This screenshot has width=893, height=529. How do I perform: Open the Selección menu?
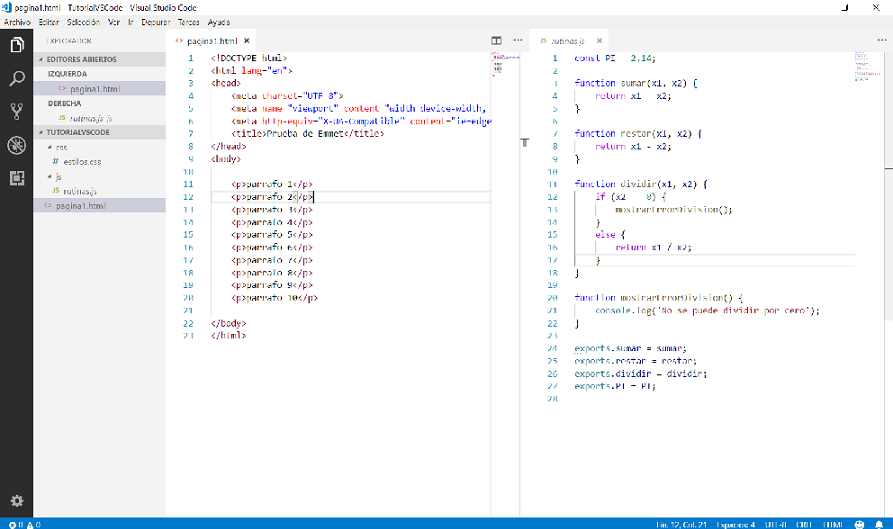pos(83,22)
